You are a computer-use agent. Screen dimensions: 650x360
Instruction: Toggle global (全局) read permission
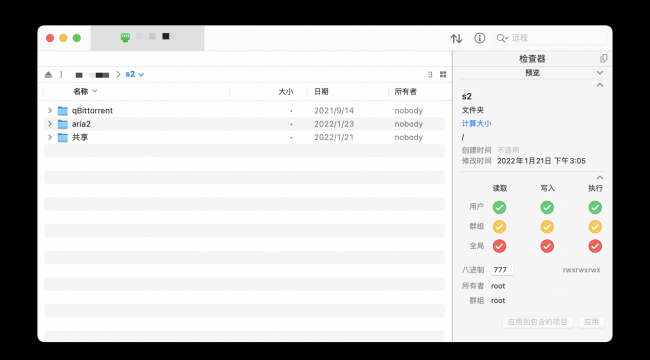[x=499, y=246]
